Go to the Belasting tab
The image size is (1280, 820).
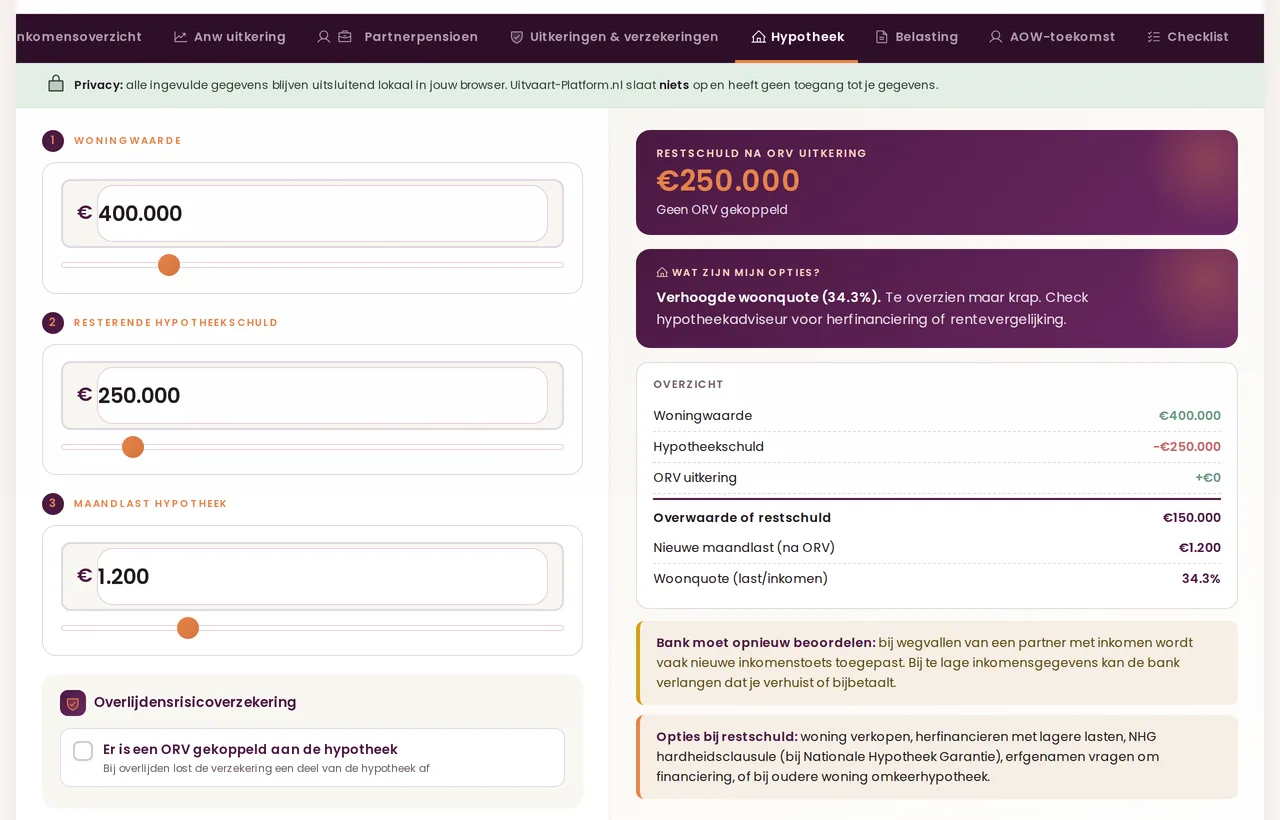(916, 37)
